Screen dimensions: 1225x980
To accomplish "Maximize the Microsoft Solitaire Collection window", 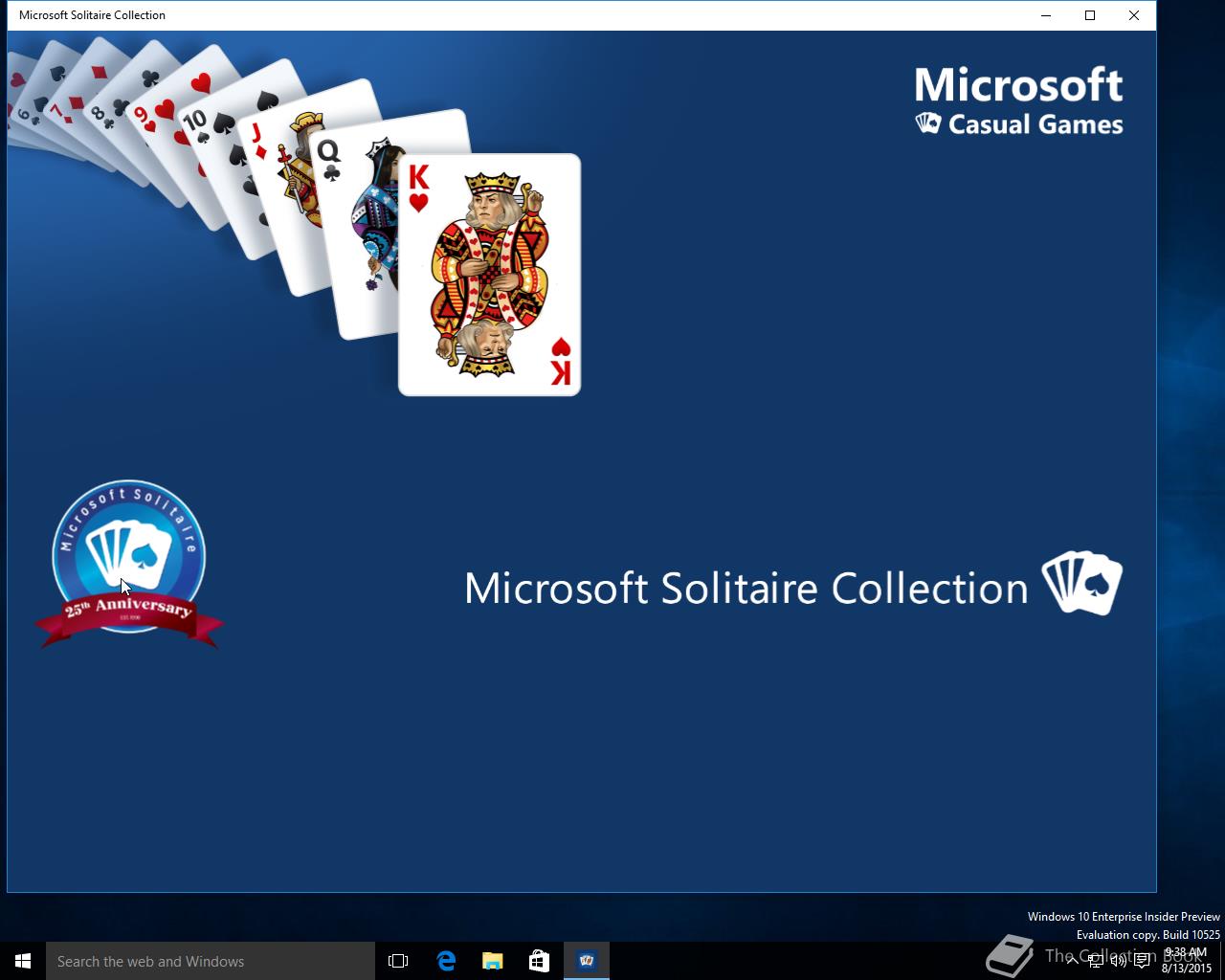I will click(1090, 15).
